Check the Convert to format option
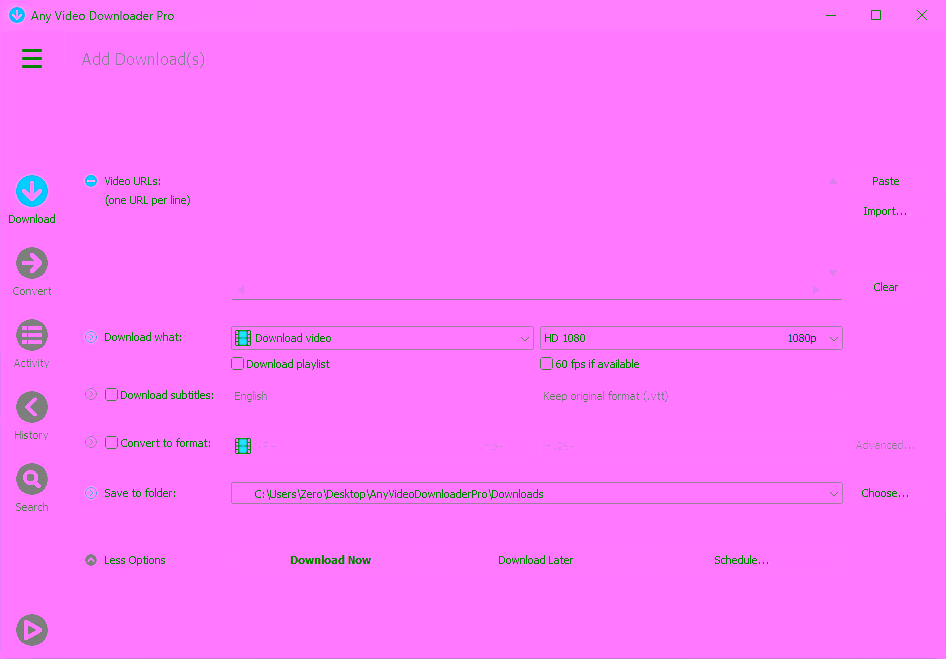946x659 pixels. (x=112, y=442)
